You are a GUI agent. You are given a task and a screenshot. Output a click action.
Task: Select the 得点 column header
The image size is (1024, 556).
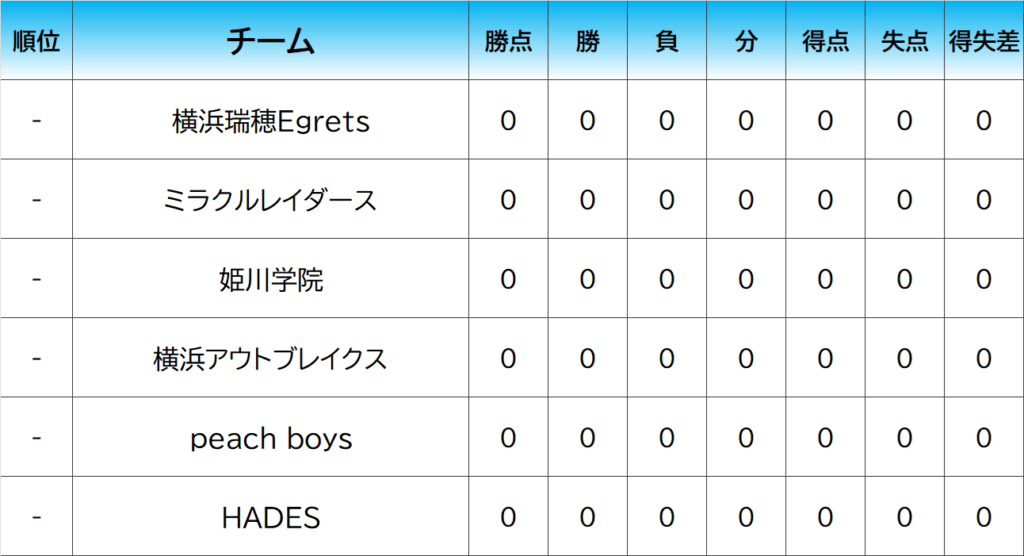point(825,42)
